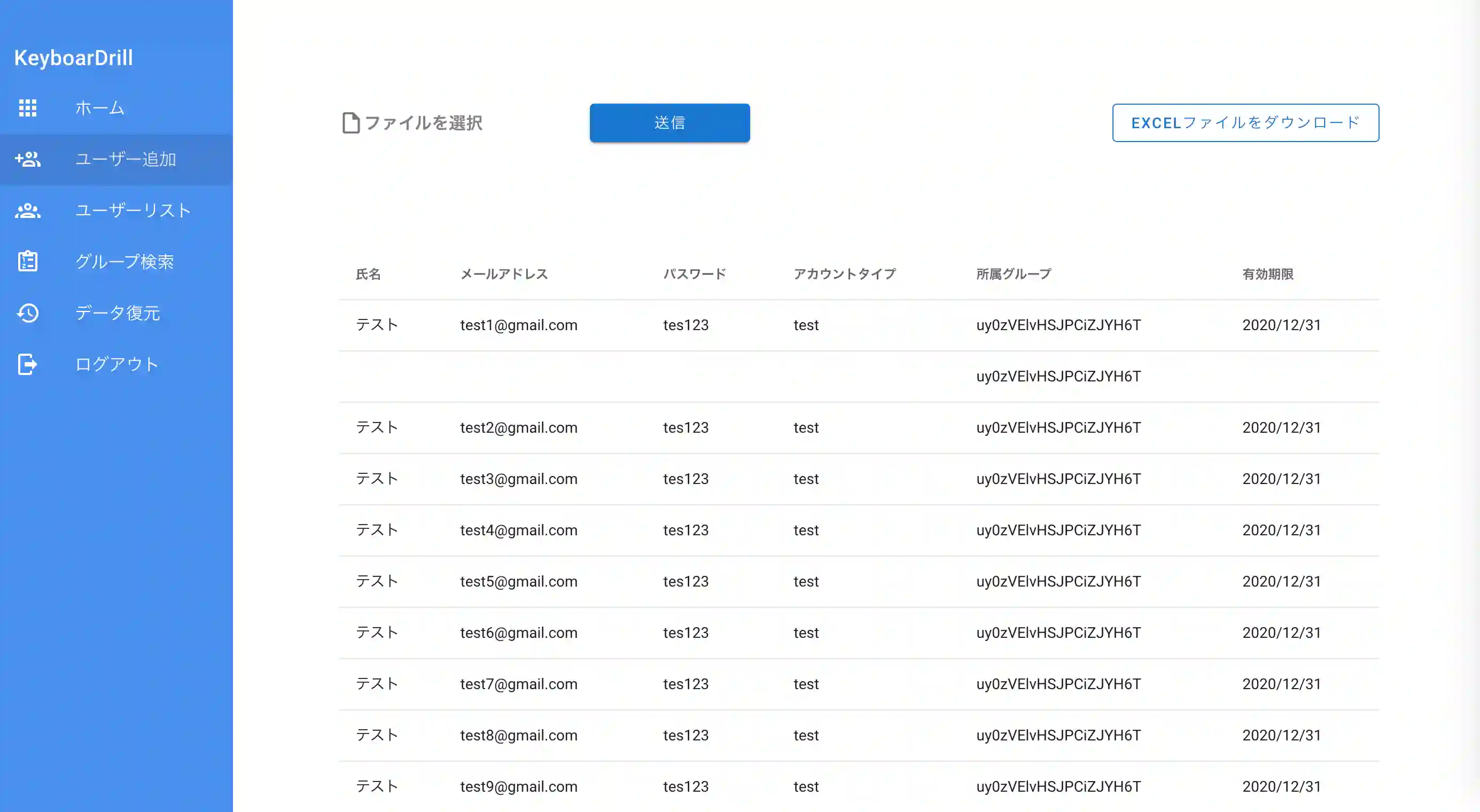Viewport: 1480px width, 812px height.
Task: Click EXCELファイルをダウンロード button
Action: click(x=1245, y=123)
